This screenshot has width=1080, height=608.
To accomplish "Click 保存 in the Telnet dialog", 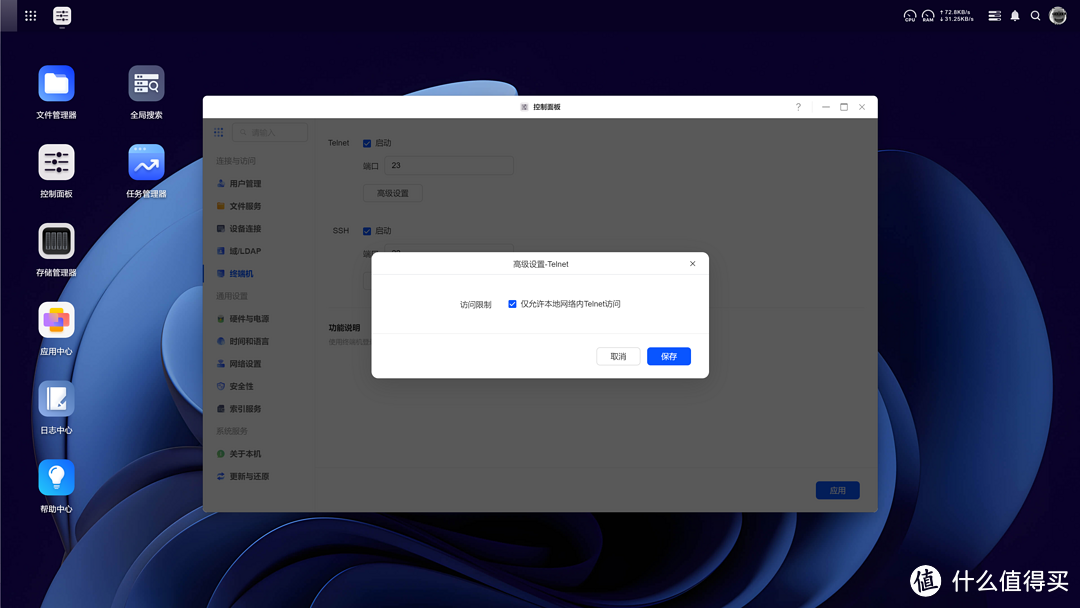I will coord(668,356).
